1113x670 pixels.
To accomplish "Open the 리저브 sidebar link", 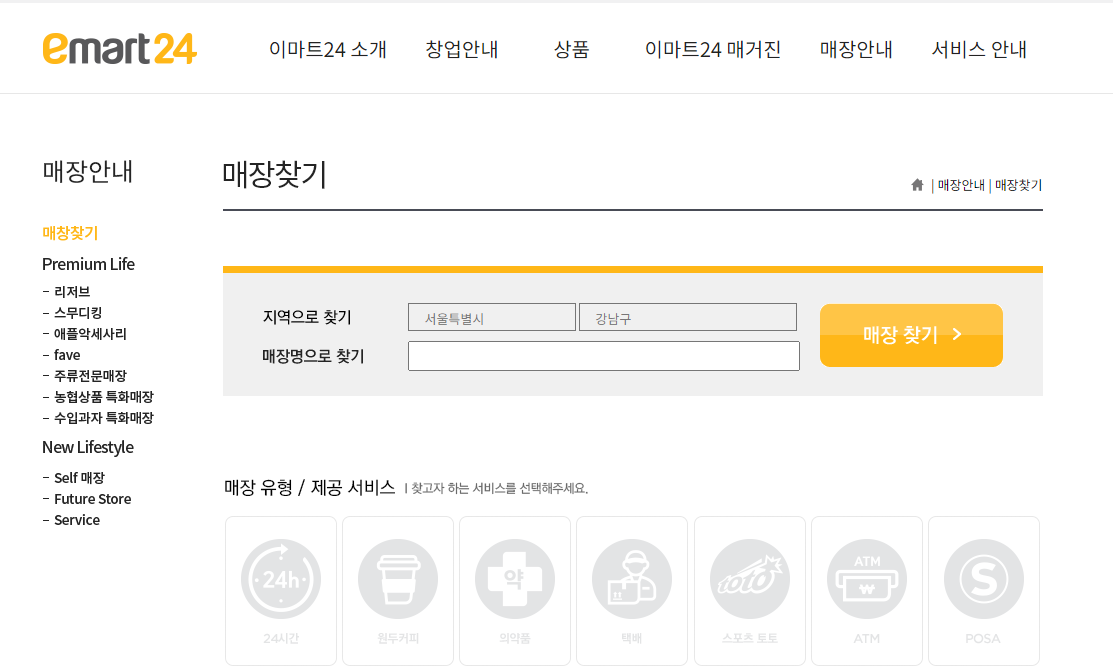I will [x=72, y=292].
